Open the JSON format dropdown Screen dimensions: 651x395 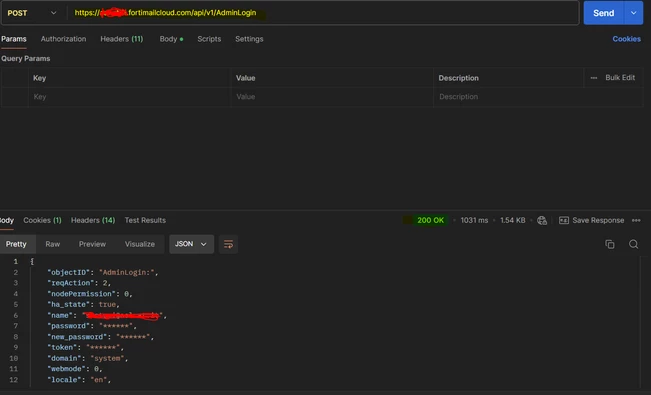tap(191, 244)
